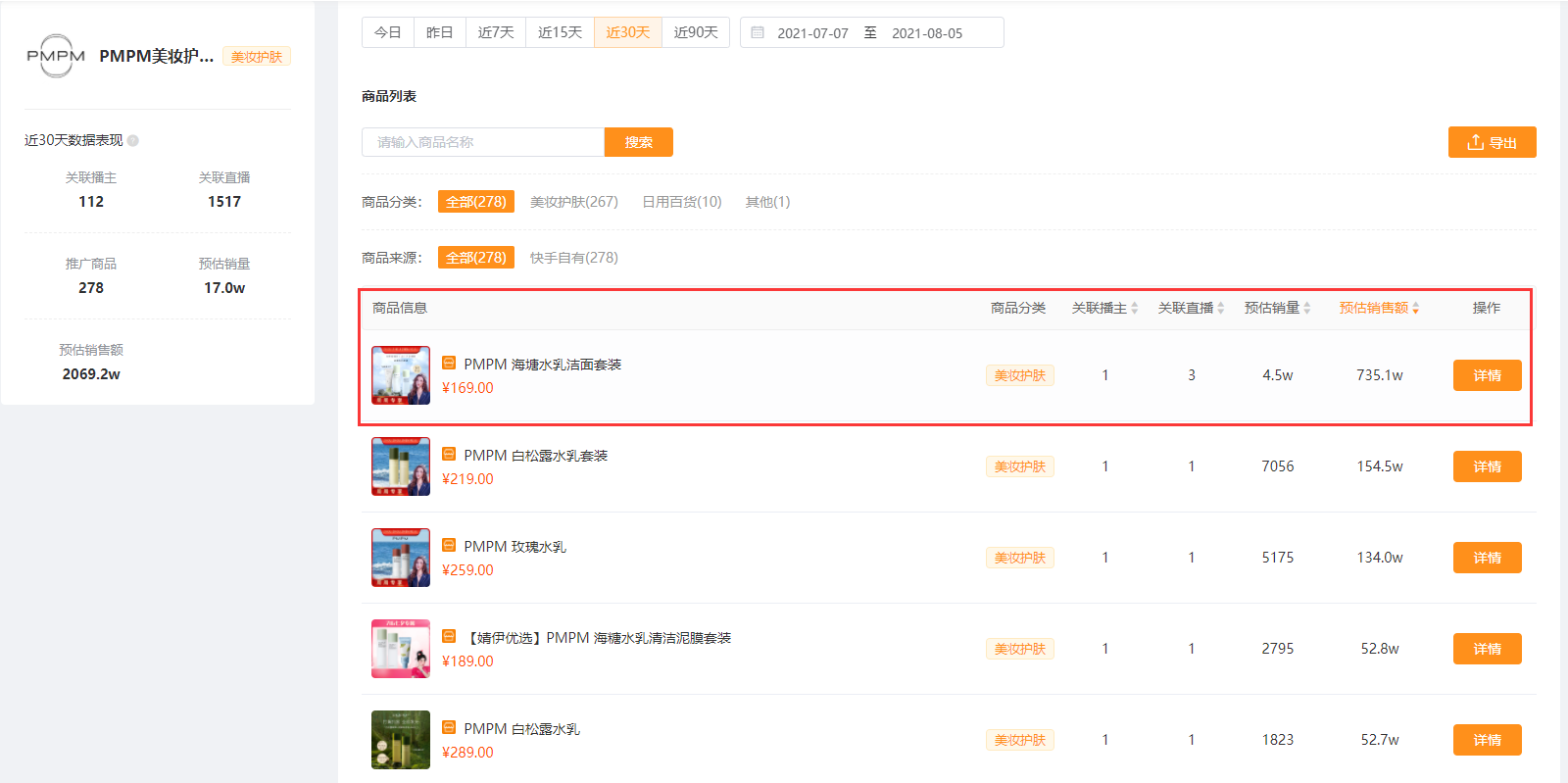
Task: Click the help icon beside 近30天数据表现
Action: (x=133, y=140)
